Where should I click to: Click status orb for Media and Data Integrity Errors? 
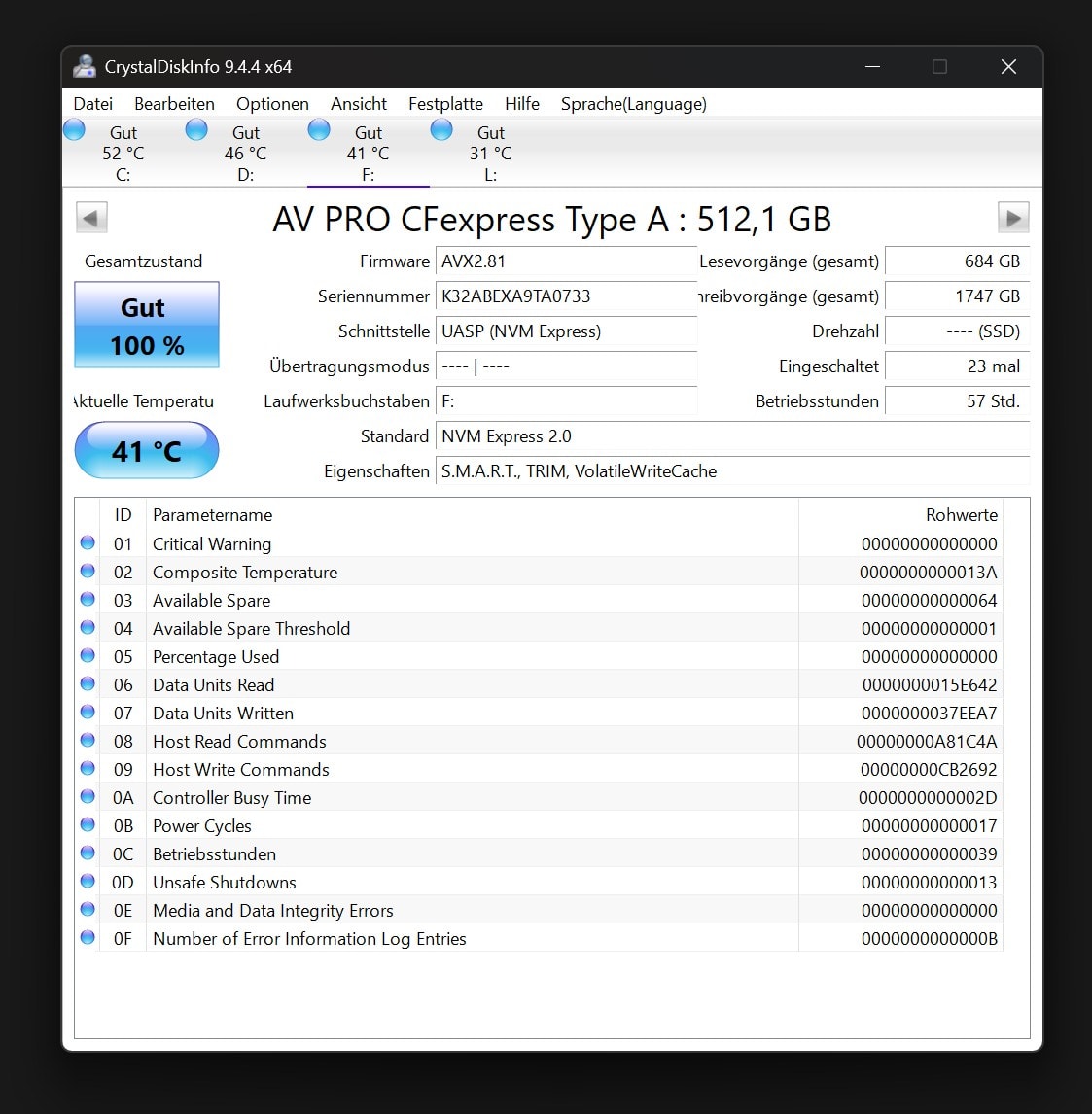[x=88, y=910]
